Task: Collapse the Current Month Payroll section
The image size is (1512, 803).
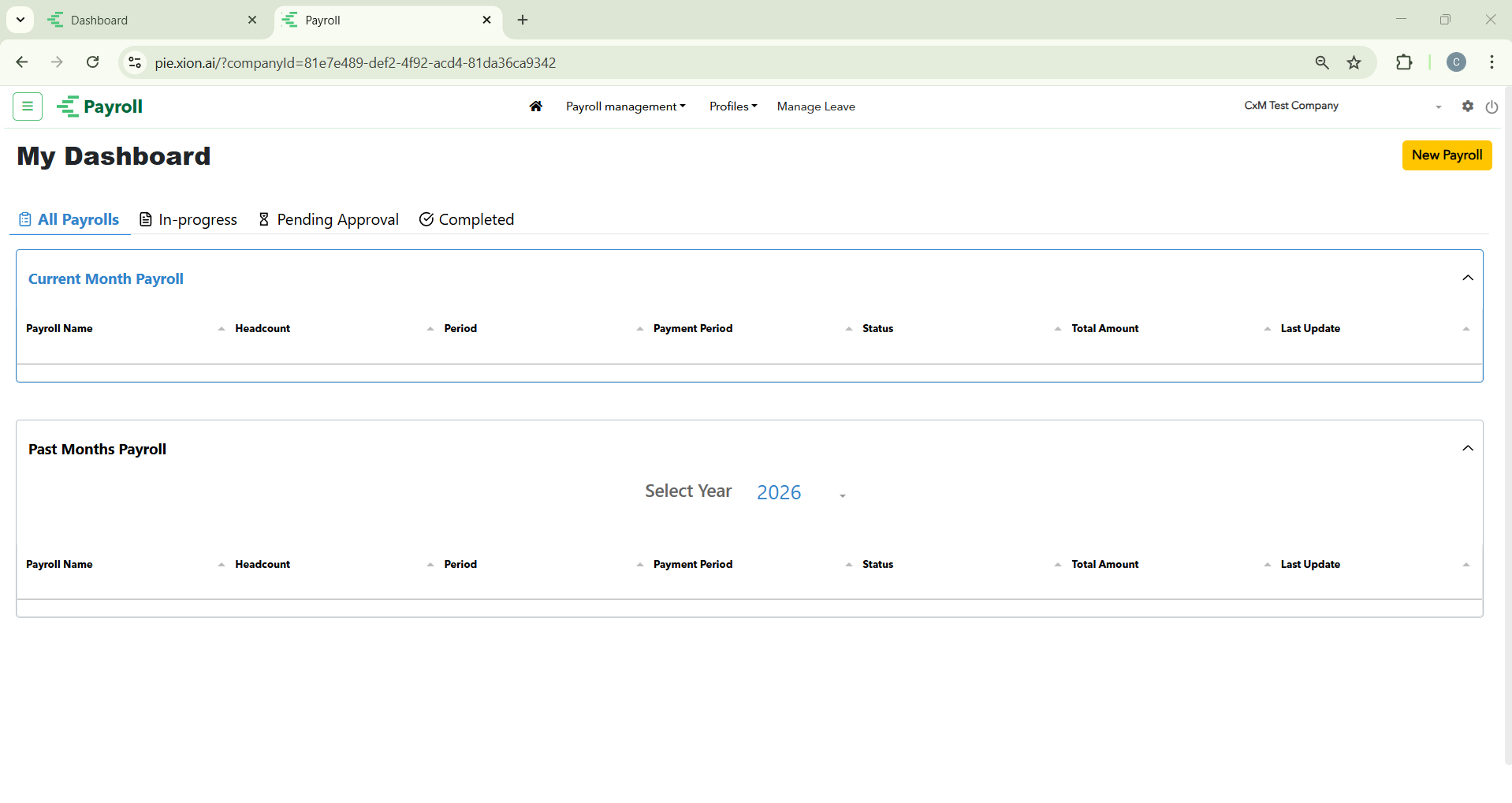Action: (x=1467, y=278)
